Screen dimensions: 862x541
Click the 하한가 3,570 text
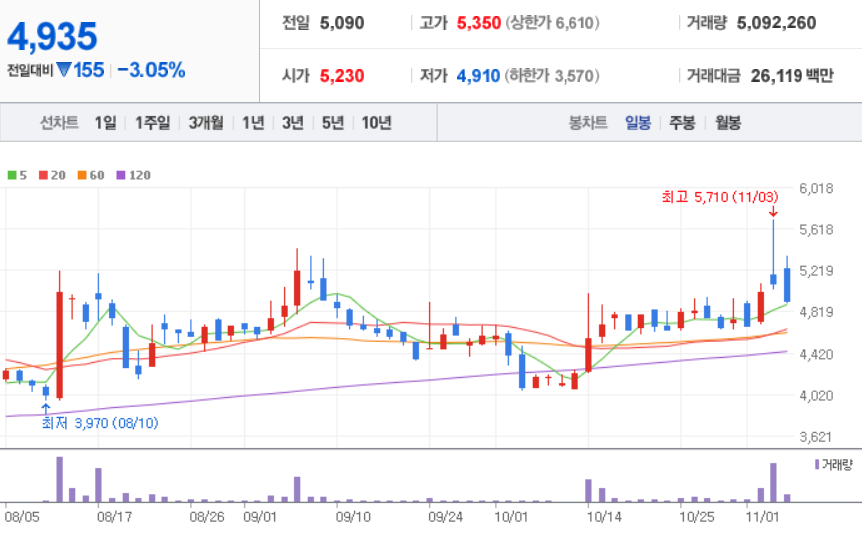(552, 75)
